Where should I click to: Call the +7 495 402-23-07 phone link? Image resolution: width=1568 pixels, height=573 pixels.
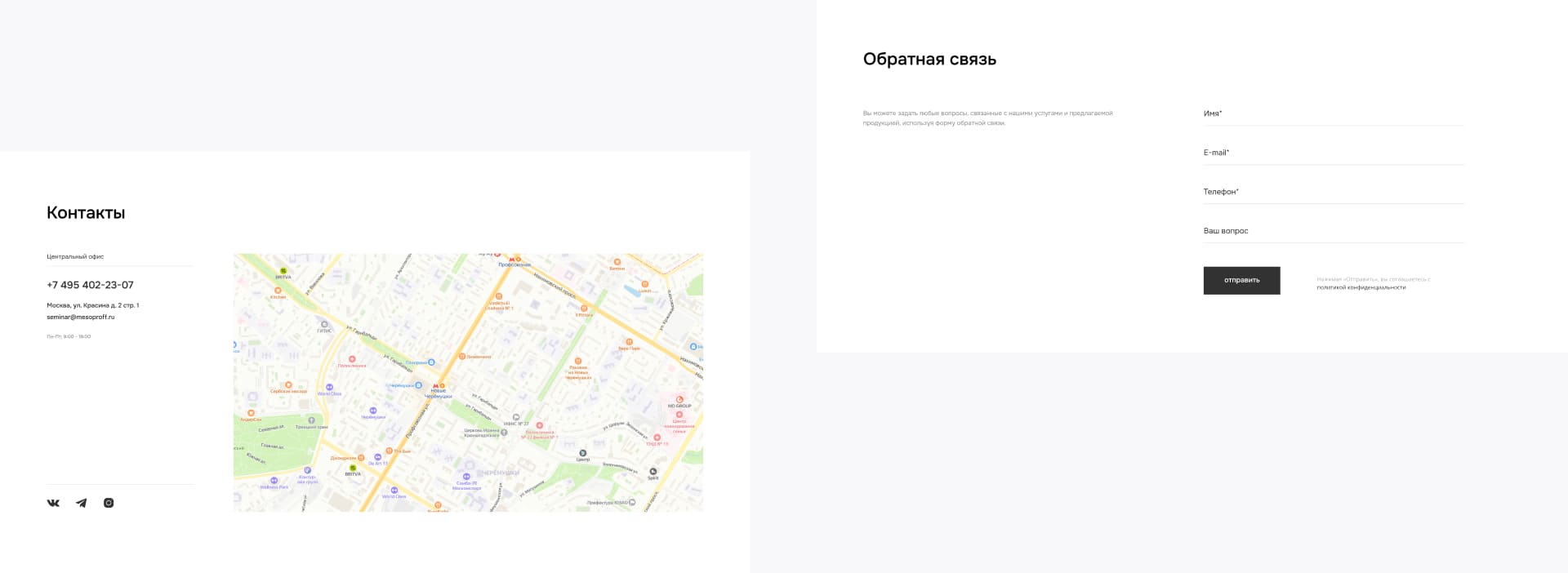90,285
